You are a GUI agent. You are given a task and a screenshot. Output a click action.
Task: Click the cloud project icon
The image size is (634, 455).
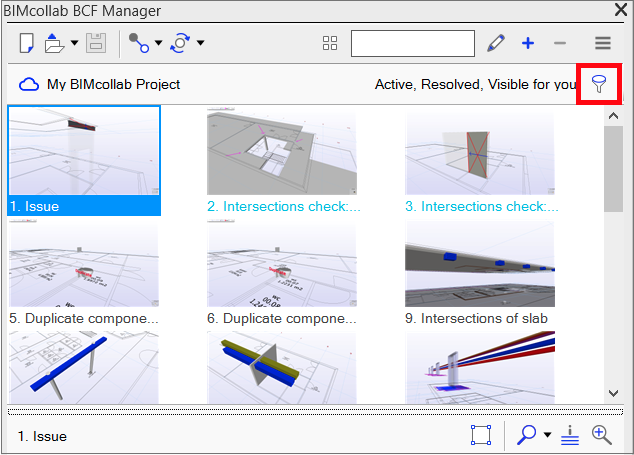coord(29,85)
